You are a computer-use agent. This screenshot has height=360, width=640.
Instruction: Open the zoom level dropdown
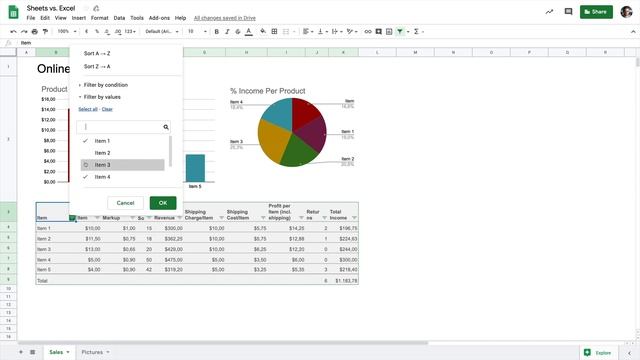(67, 31)
